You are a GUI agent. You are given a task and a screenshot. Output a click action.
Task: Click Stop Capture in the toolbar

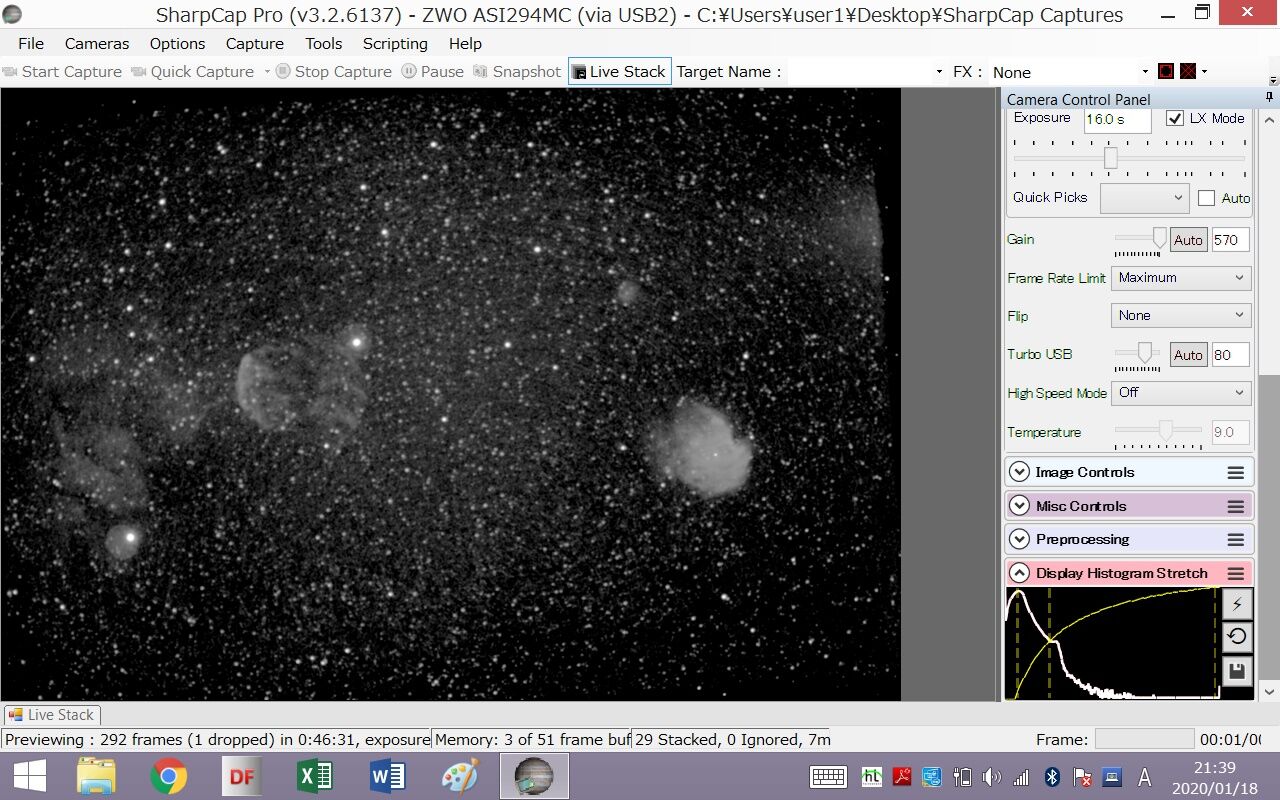click(x=334, y=71)
